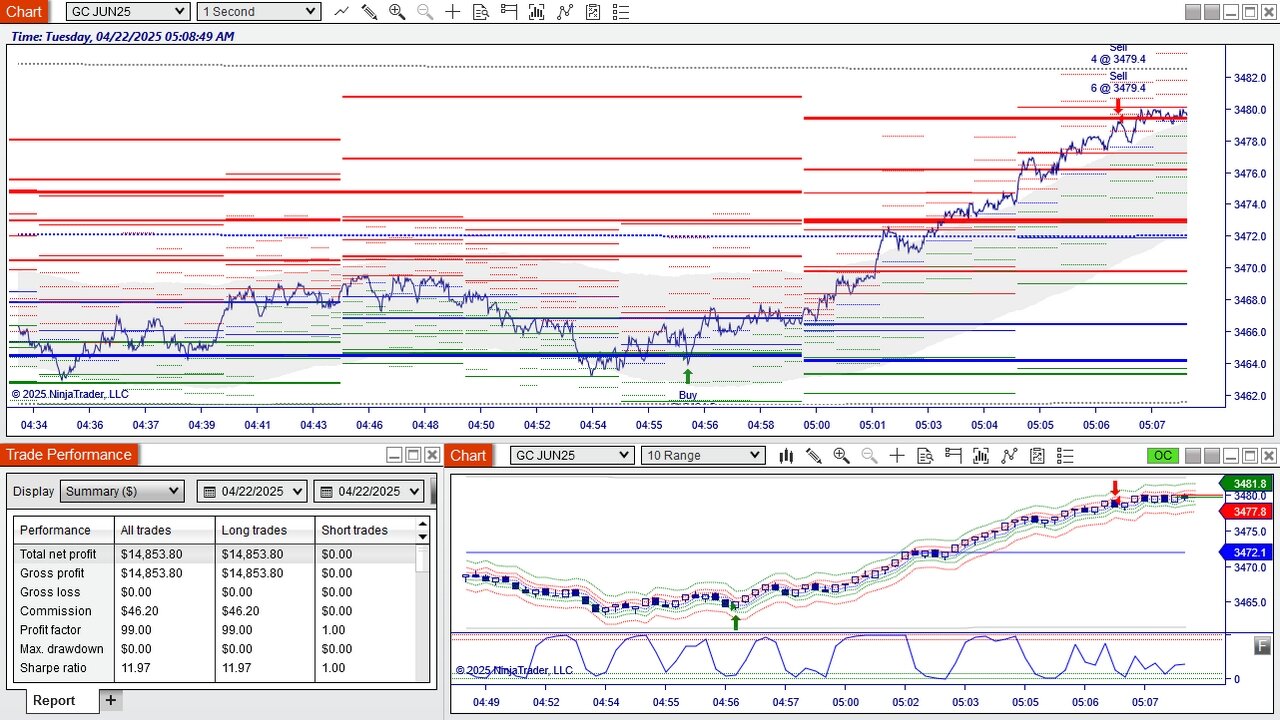Select the Total net profit row

click(215, 554)
